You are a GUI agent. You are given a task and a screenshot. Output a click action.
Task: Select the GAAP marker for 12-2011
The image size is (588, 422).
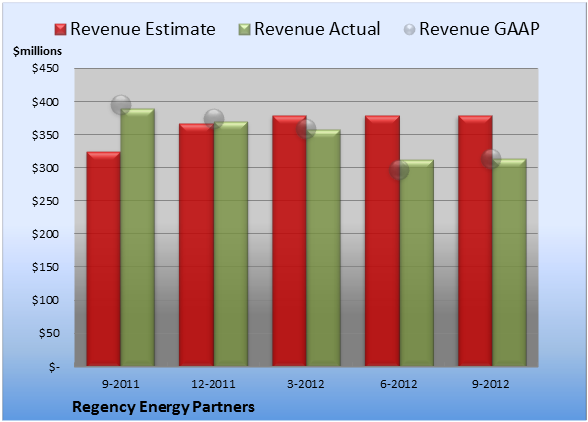tap(214, 119)
